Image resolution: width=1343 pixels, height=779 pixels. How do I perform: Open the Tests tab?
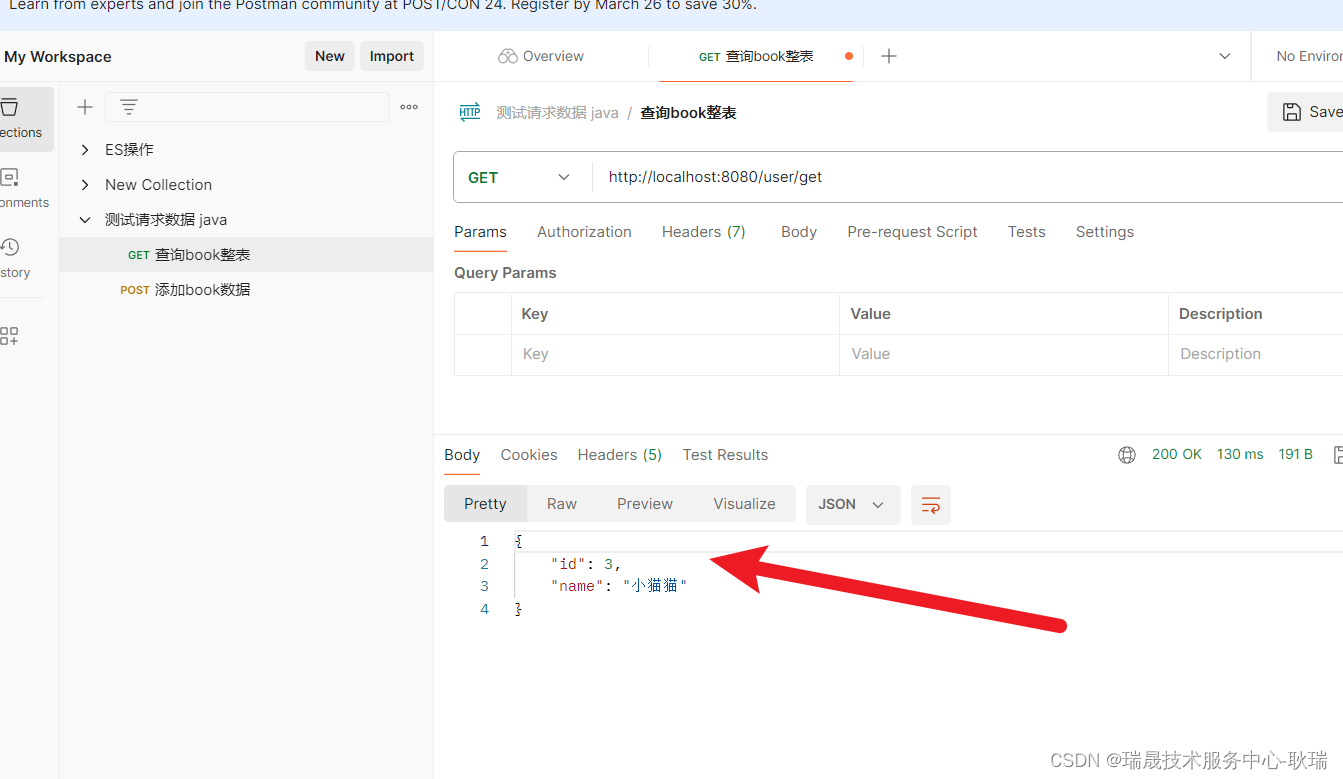click(x=1026, y=231)
